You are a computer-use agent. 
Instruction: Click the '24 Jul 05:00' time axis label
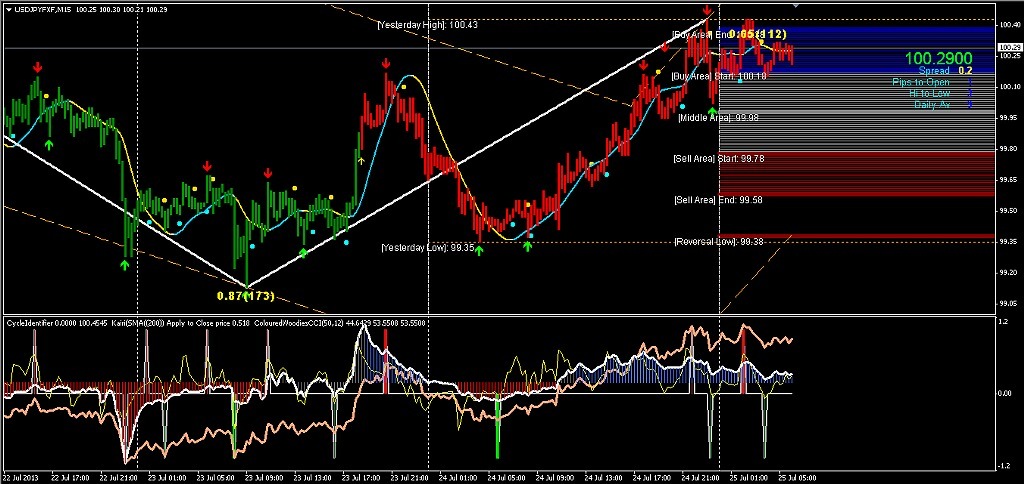point(508,477)
